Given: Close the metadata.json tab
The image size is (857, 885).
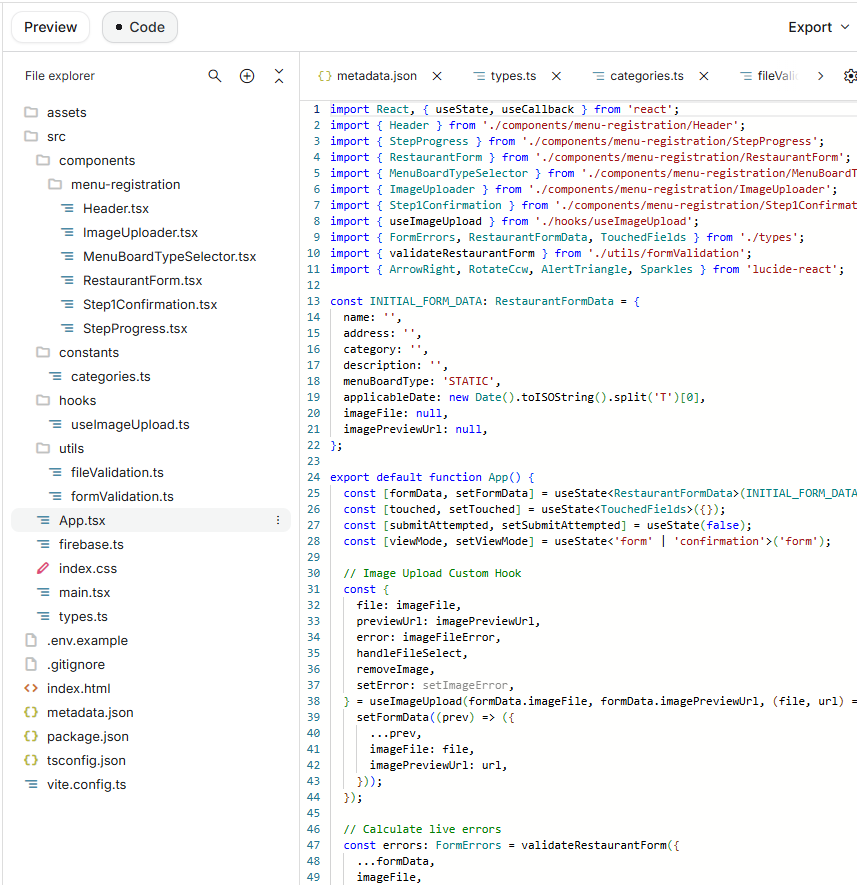Looking at the screenshot, I should (437, 76).
